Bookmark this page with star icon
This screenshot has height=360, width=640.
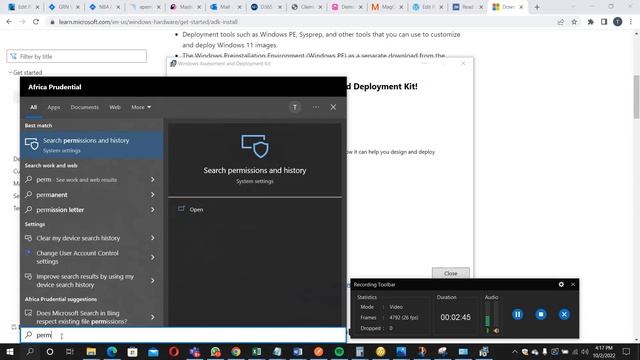574,22
